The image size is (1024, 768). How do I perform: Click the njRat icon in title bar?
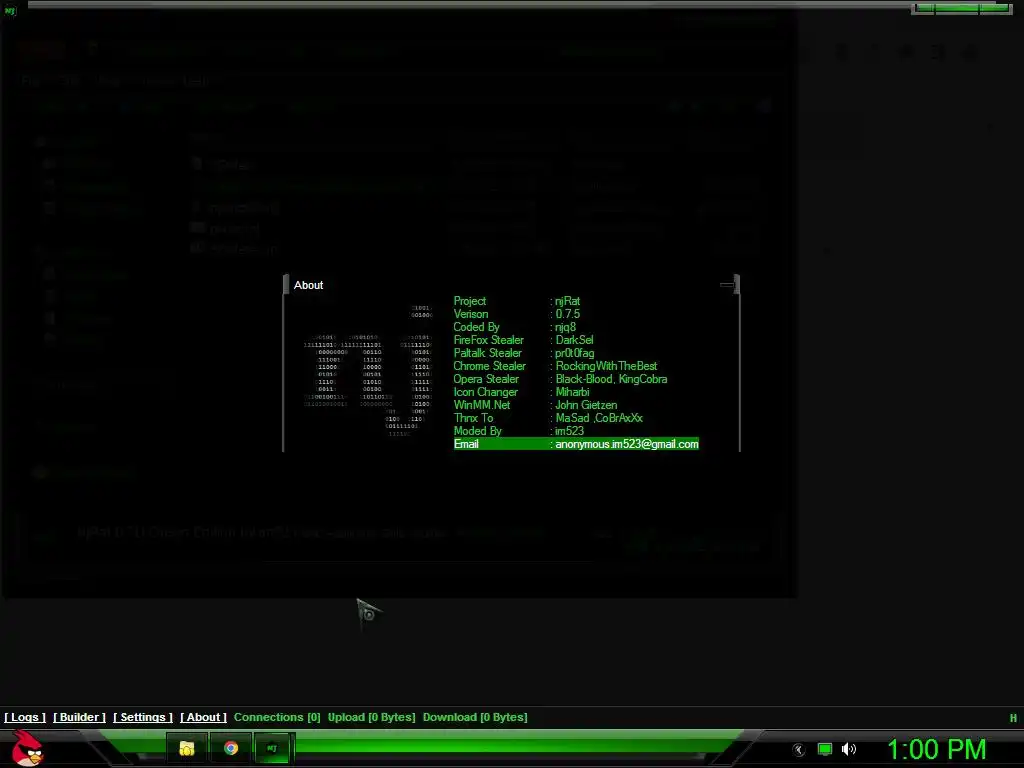tap(10, 10)
